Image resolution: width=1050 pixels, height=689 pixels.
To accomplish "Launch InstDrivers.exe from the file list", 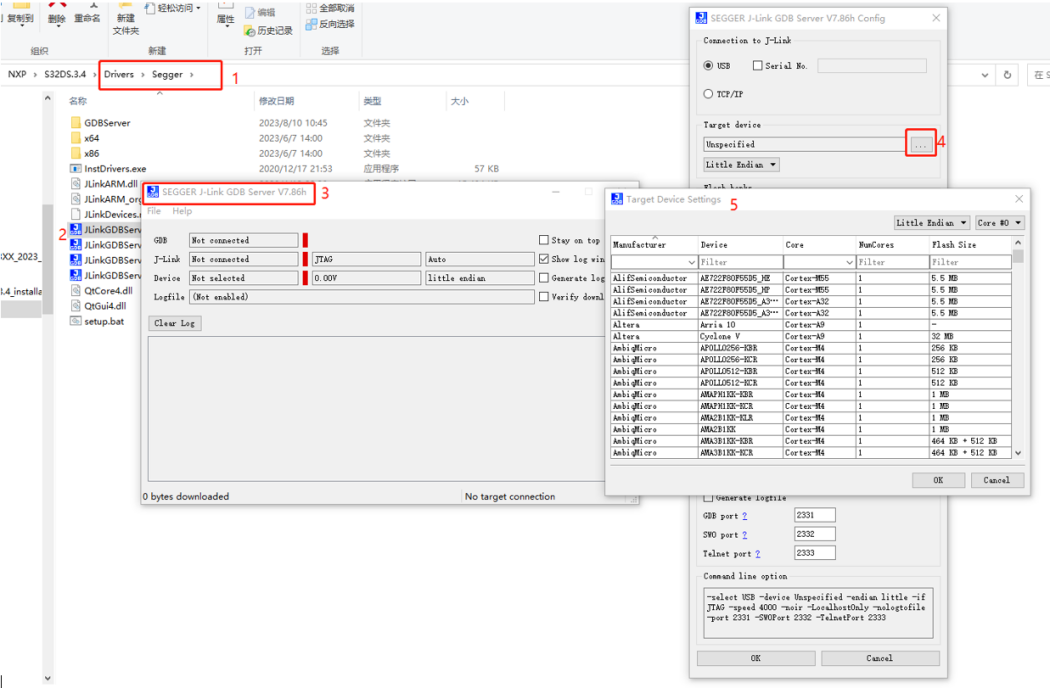I will click(x=114, y=169).
